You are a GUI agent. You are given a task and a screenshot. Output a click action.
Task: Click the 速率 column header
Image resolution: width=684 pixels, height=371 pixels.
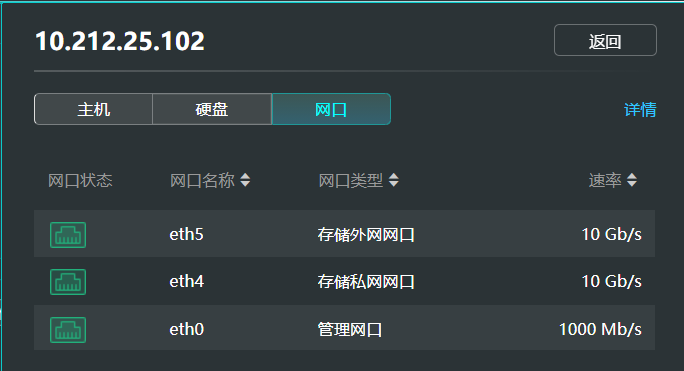(605, 180)
